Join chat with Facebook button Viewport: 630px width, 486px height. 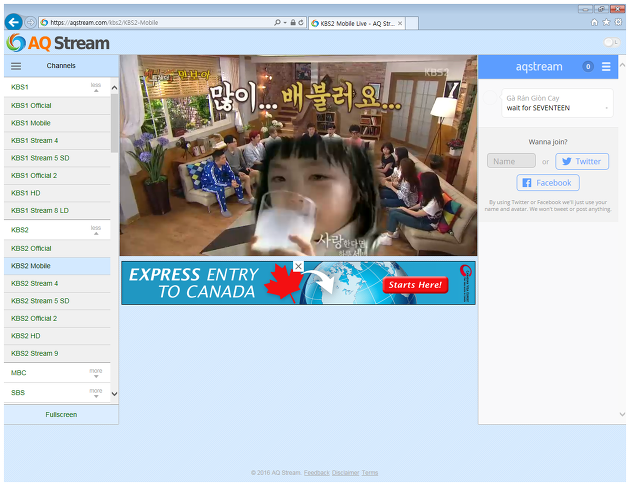click(548, 183)
